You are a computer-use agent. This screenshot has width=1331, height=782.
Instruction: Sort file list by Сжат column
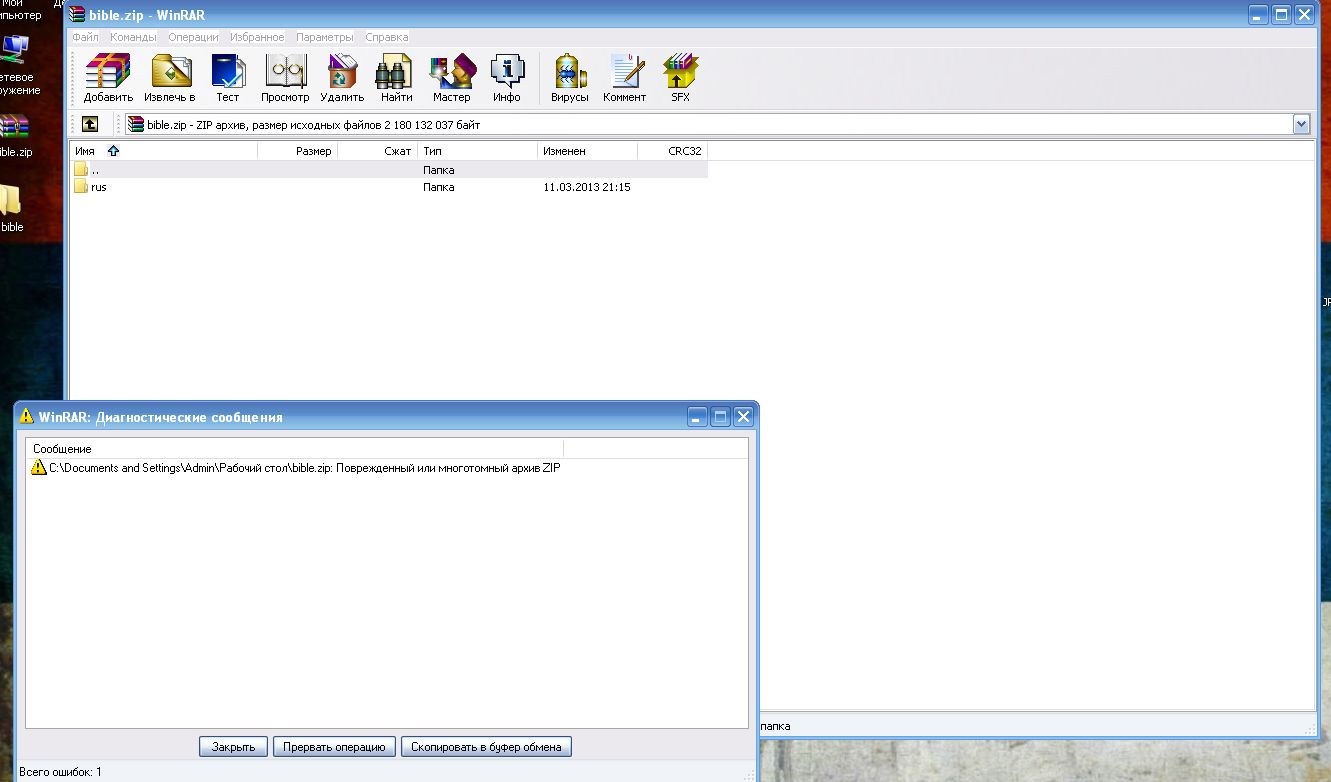(x=378, y=151)
